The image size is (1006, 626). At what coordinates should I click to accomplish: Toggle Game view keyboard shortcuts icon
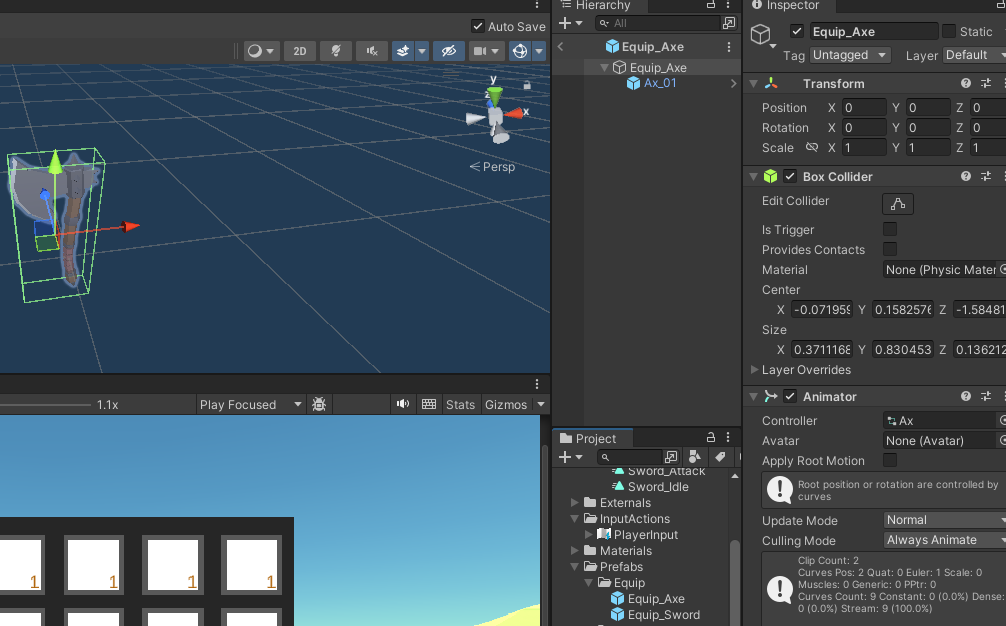[429, 404]
